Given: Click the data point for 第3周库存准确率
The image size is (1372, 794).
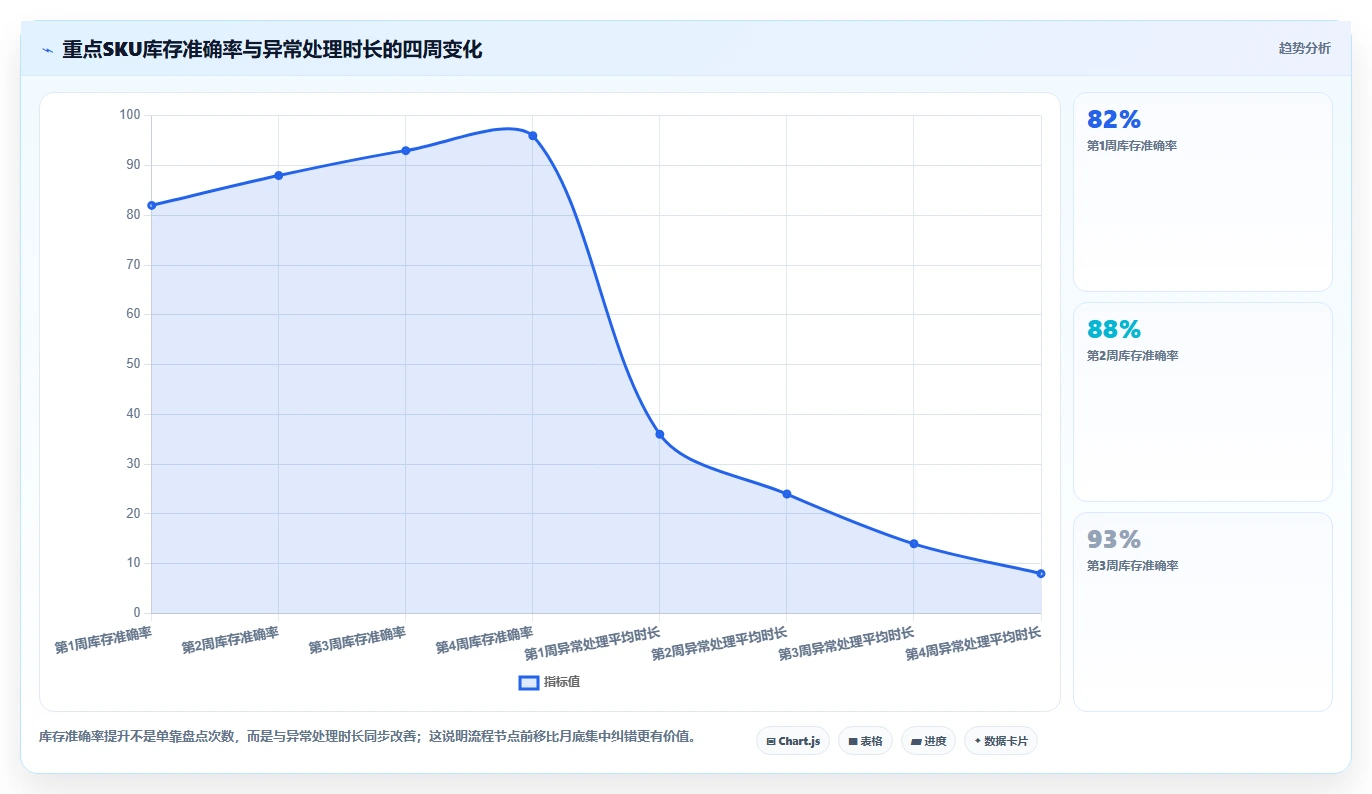Looking at the screenshot, I should (x=405, y=151).
